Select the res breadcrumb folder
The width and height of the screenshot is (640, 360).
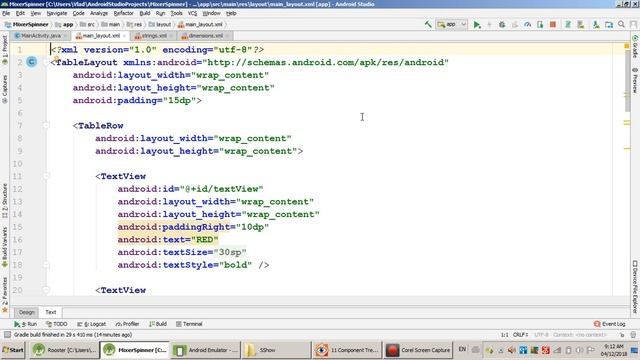point(135,24)
